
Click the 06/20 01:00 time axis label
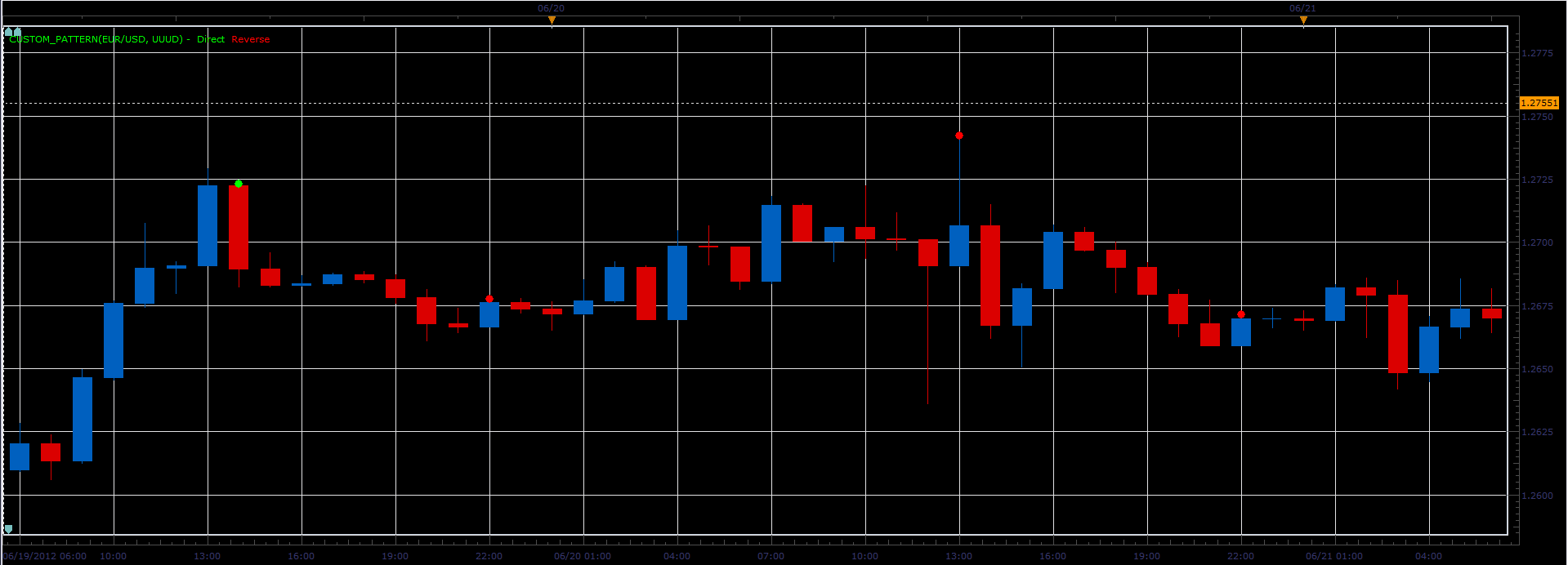point(583,556)
